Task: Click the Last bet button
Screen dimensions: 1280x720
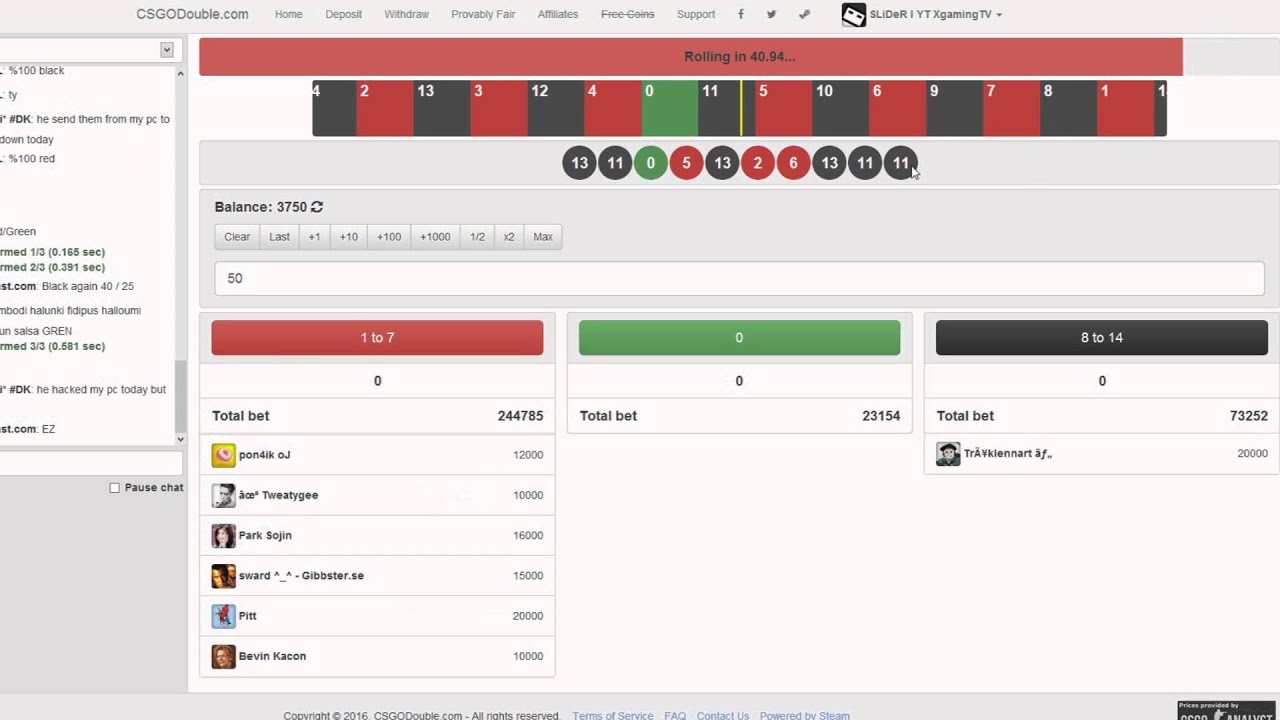Action: [x=280, y=237]
